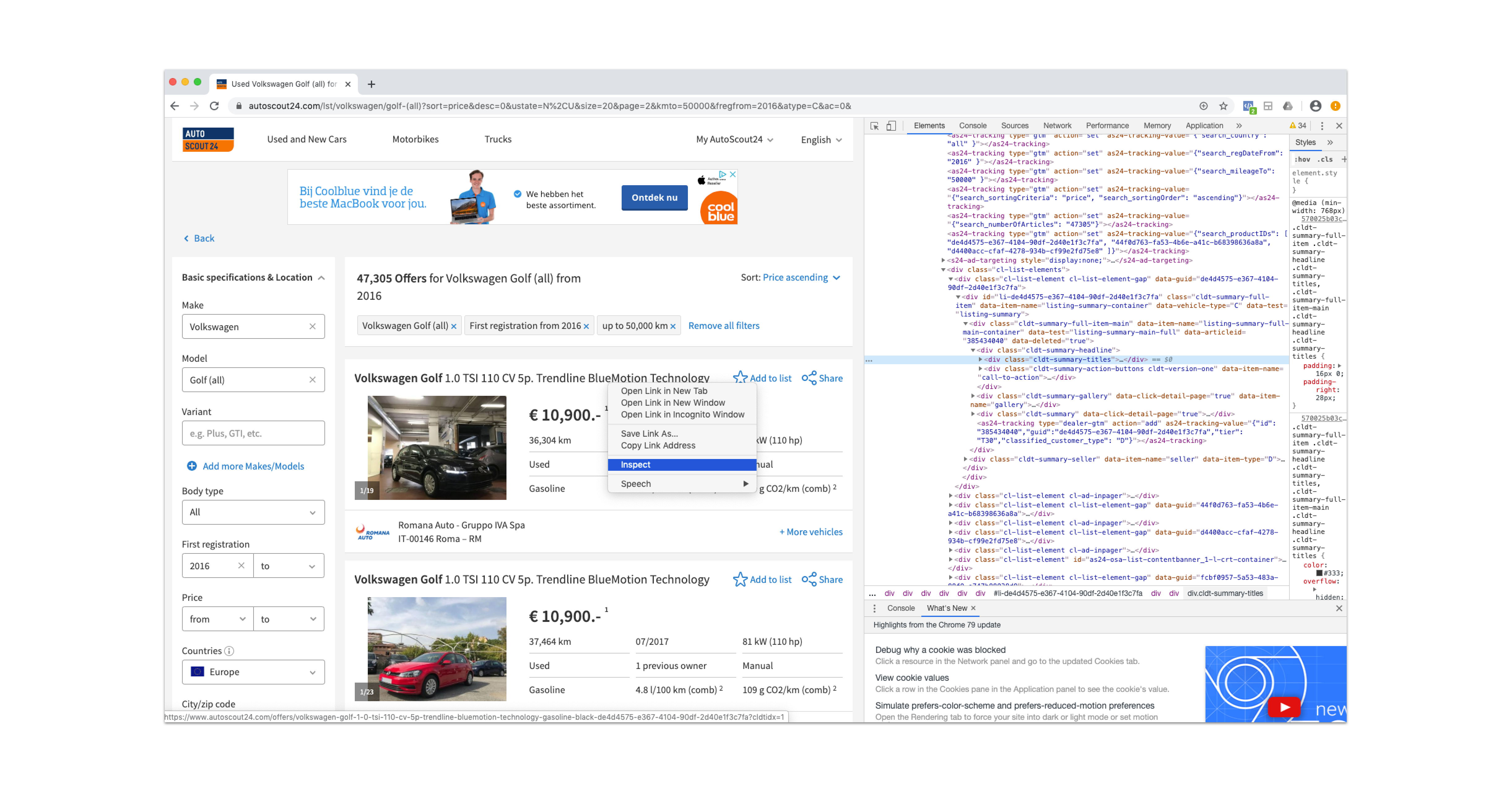Toggle .cls class editor in Styles
This screenshot has height=791, width=1512.
1325,159
